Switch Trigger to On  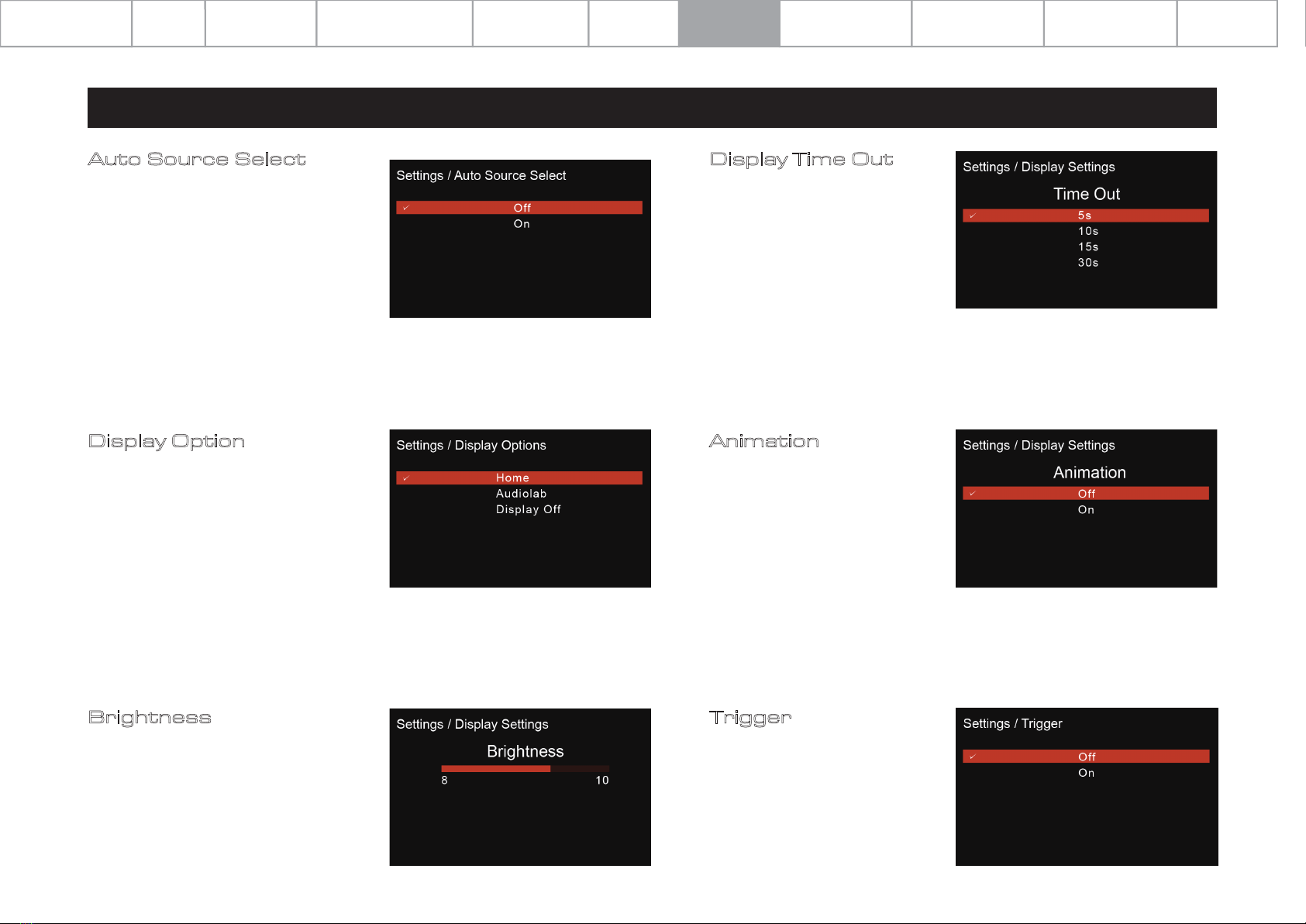(1086, 773)
